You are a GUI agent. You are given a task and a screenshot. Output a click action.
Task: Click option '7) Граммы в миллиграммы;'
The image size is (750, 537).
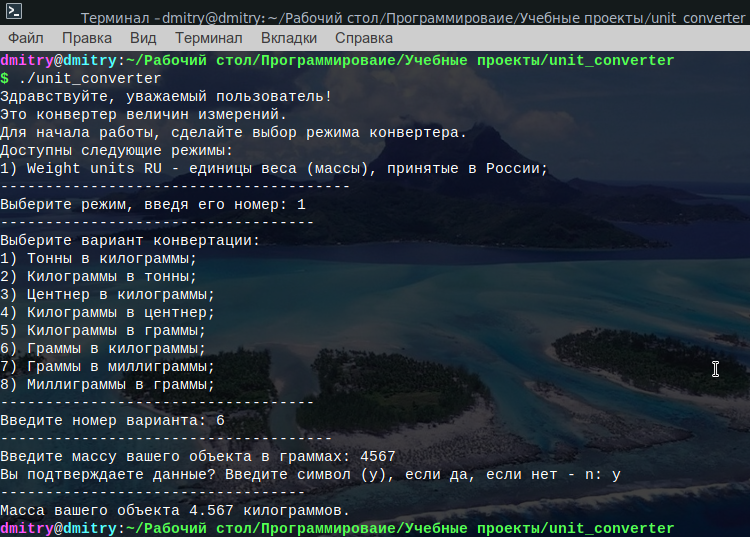tap(108, 367)
